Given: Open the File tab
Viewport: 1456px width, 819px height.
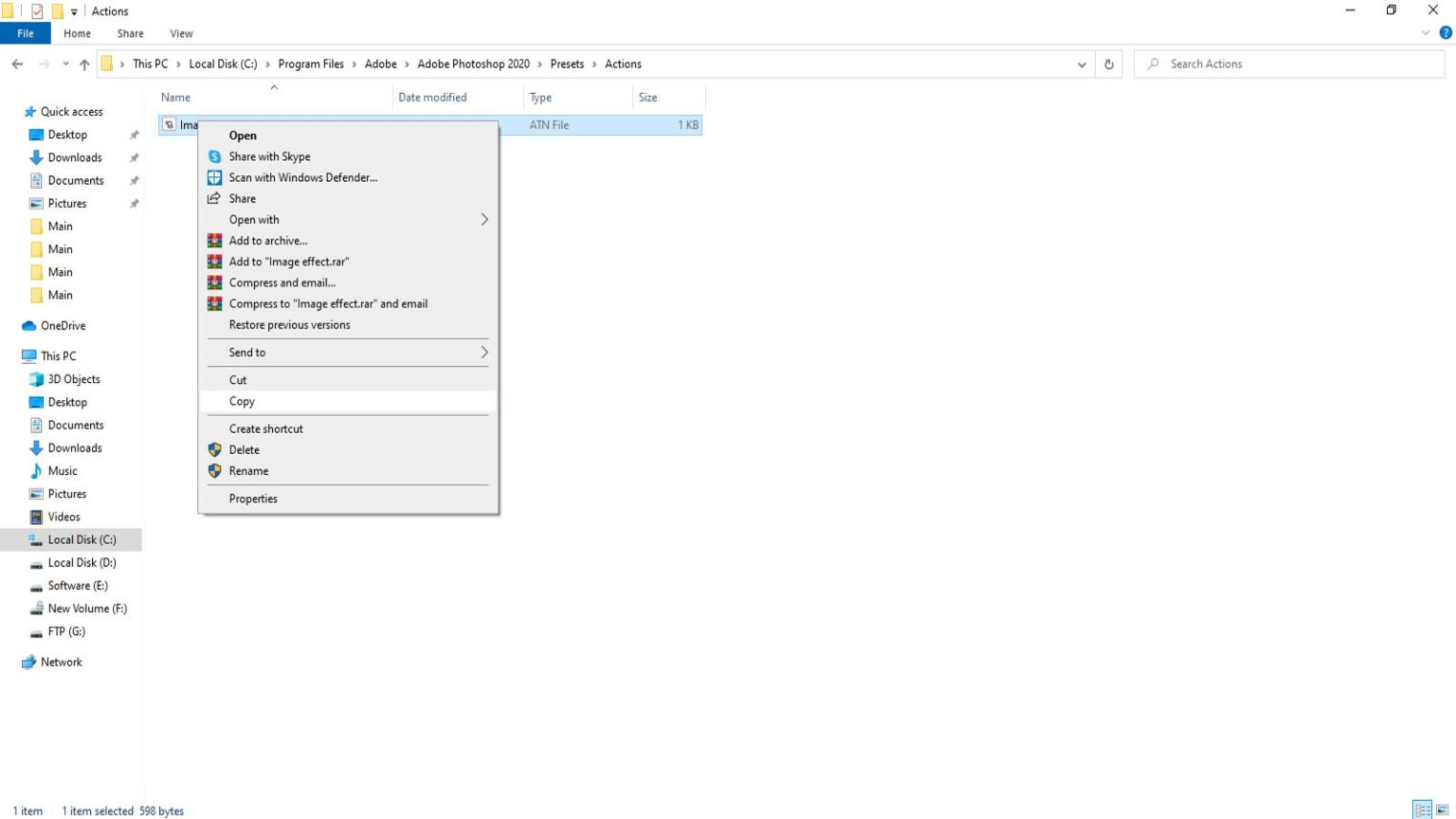Looking at the screenshot, I should [26, 33].
